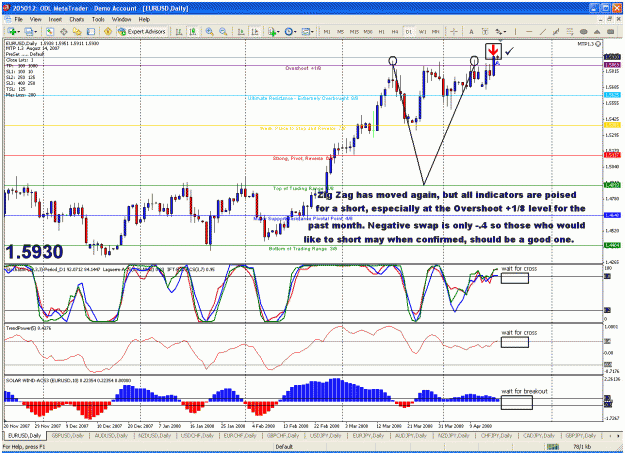Click the New Order icon
Screen dimensions: 625x453
(108, 32)
